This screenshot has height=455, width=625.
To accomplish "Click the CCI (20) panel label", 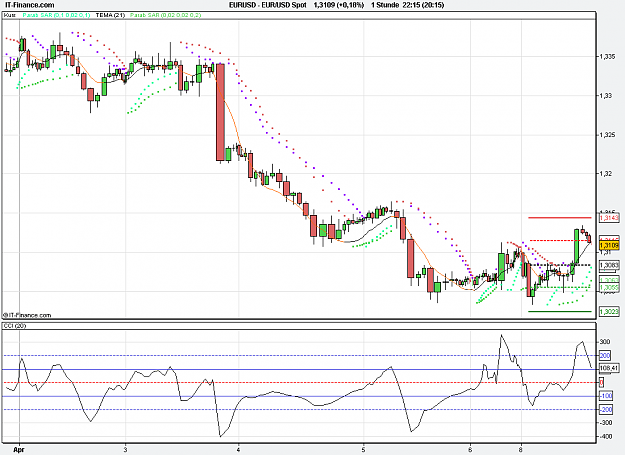I will tap(15, 326).
